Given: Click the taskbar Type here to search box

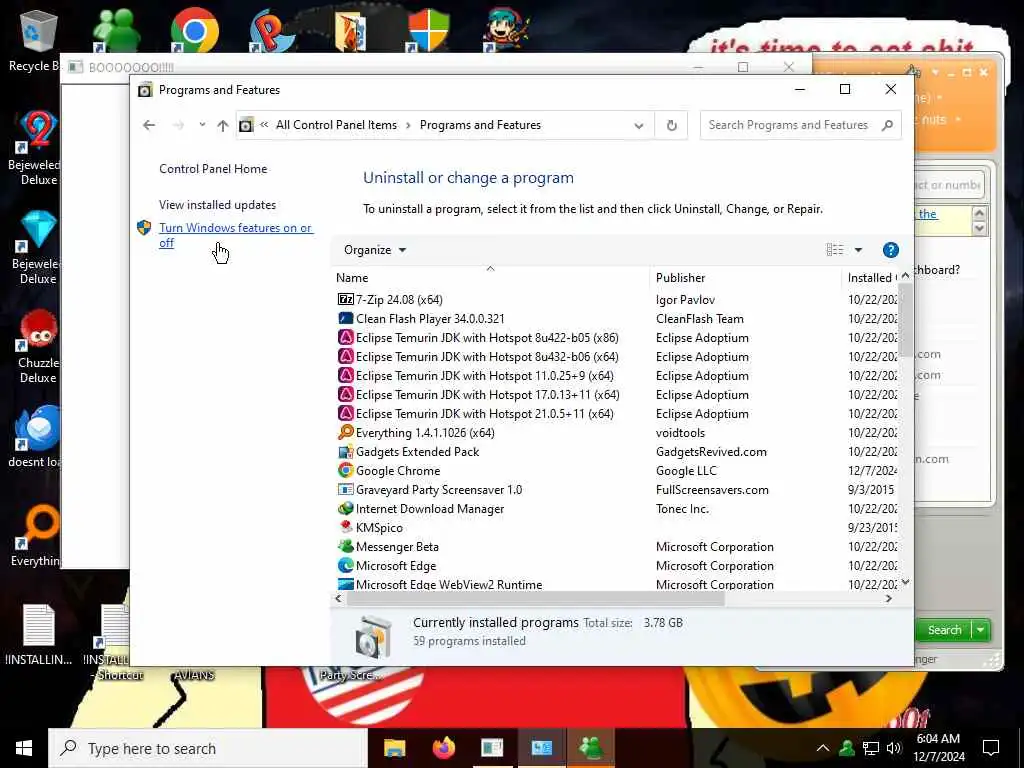Looking at the screenshot, I should 208,748.
